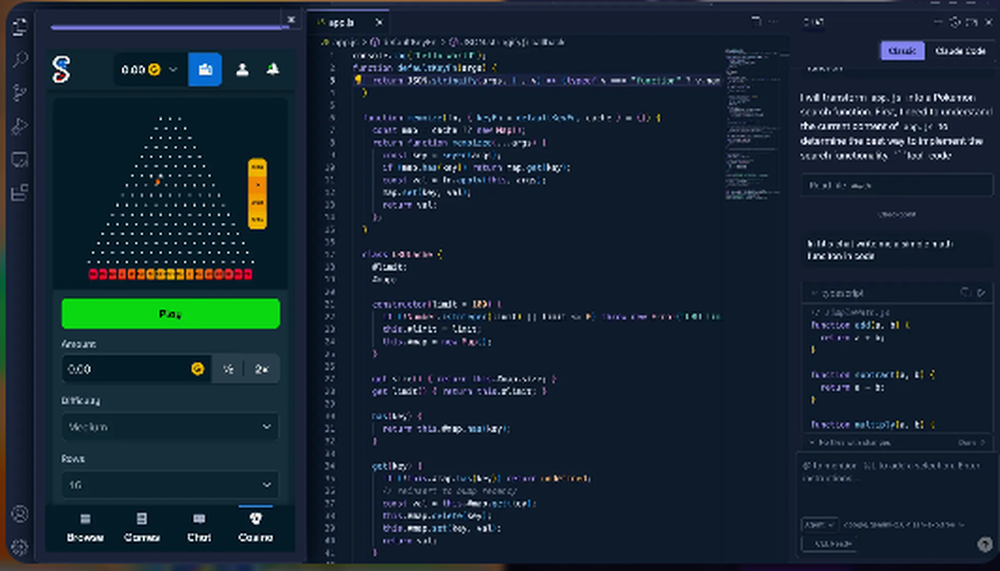
Task: Switch to the Casino tab at the bottom
Action: (x=256, y=528)
